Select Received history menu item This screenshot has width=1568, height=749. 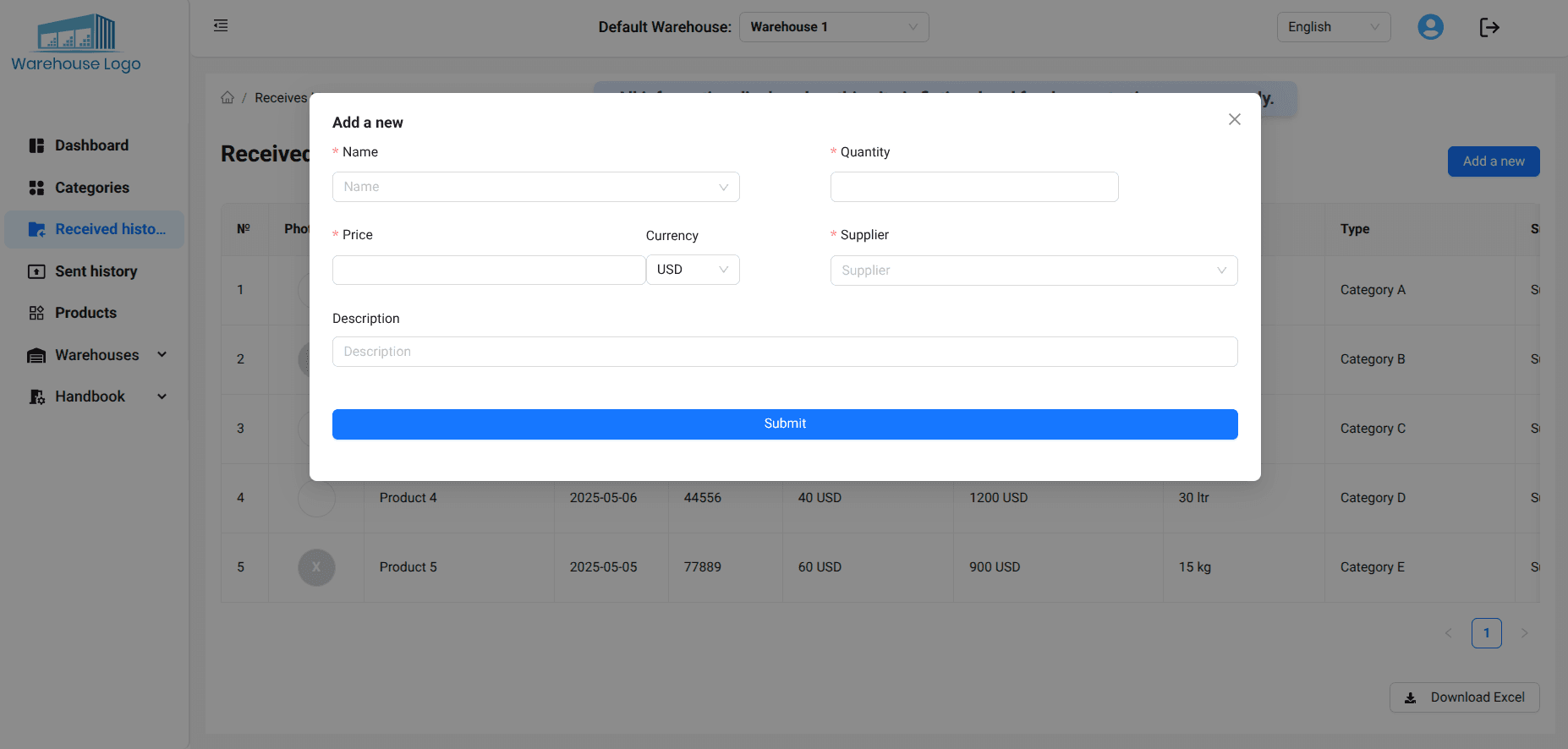(94, 229)
